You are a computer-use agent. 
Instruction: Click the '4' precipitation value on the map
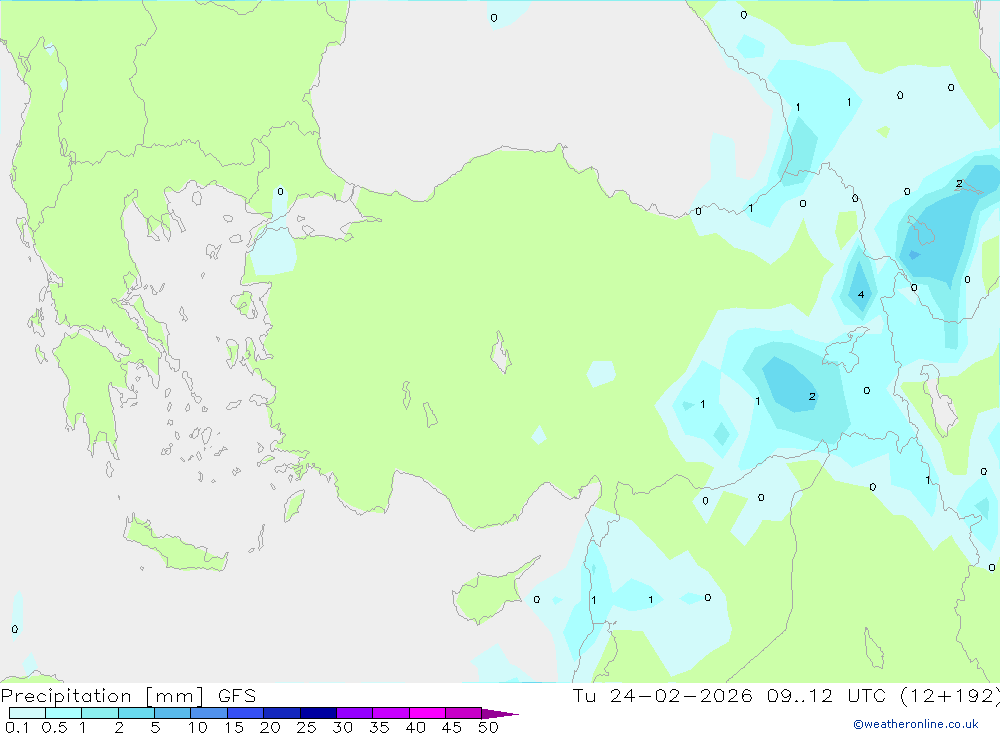point(861,295)
